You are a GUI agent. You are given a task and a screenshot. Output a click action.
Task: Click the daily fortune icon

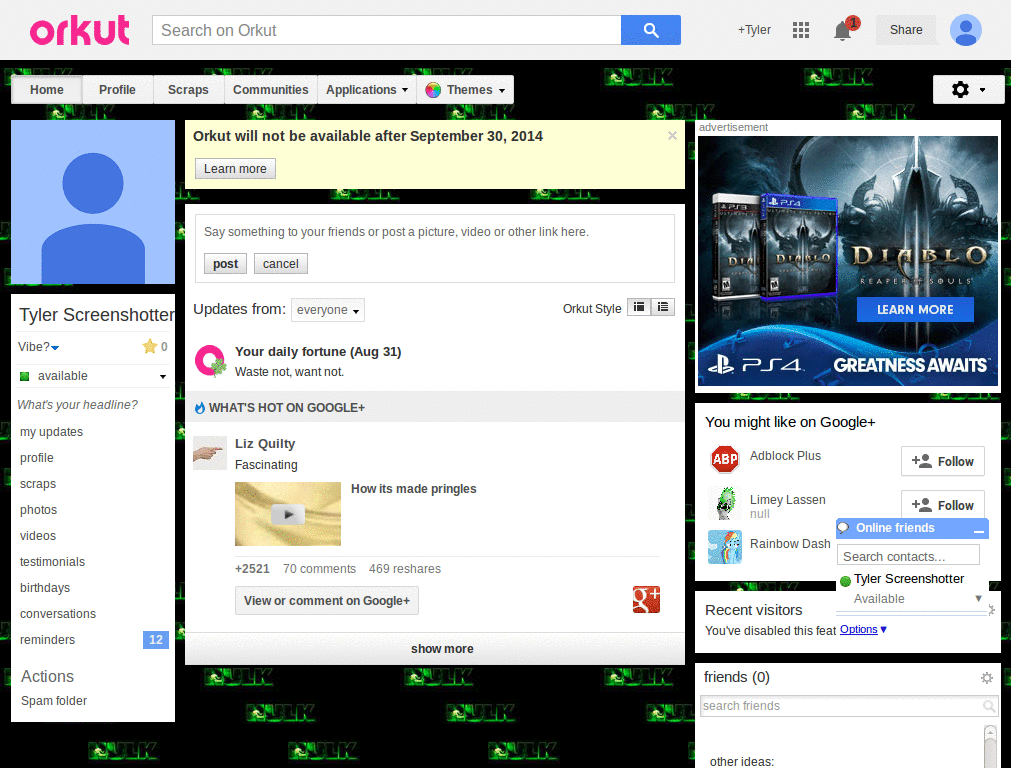tap(210, 361)
